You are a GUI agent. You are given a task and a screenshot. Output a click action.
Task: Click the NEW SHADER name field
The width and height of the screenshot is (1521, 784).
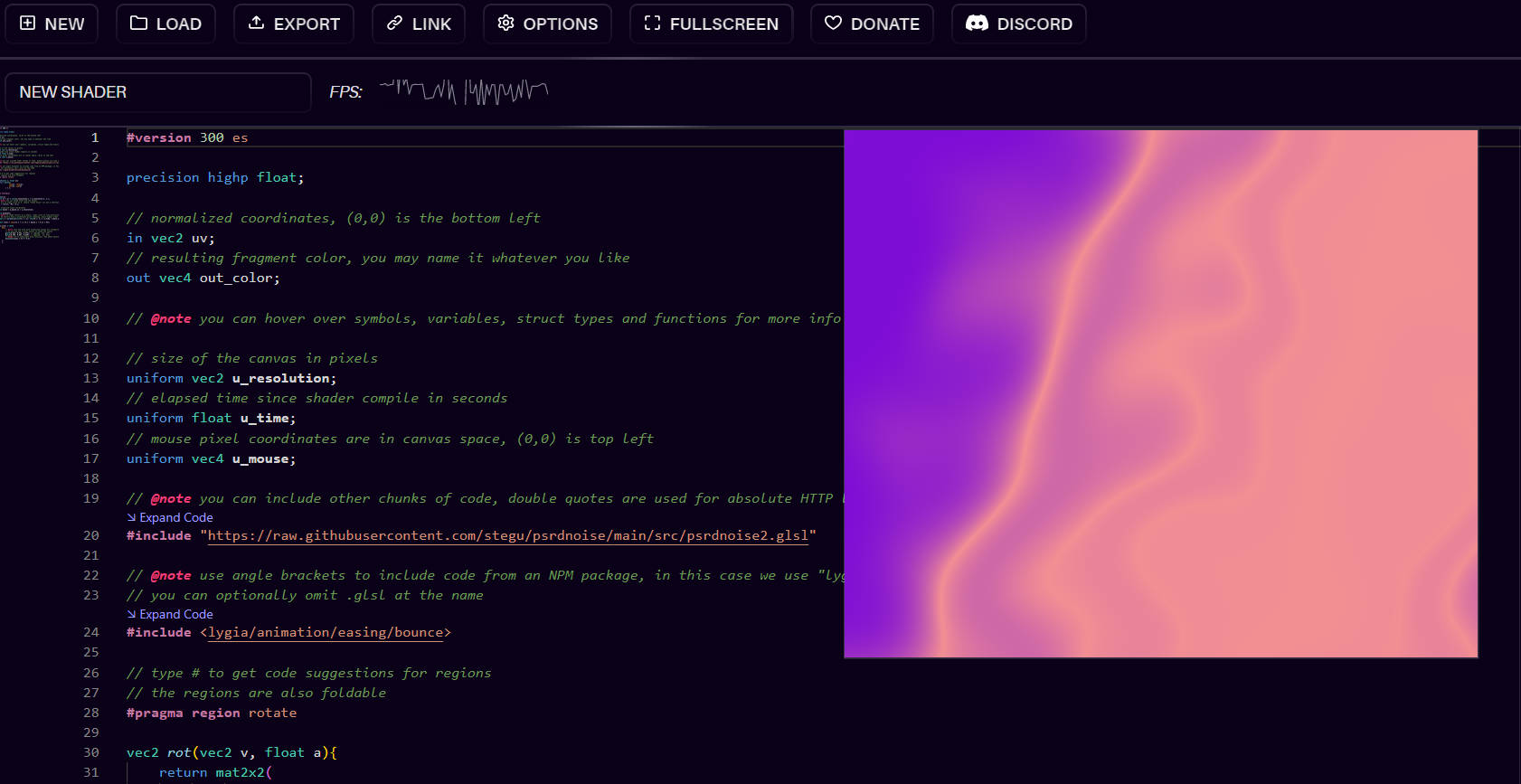point(158,92)
